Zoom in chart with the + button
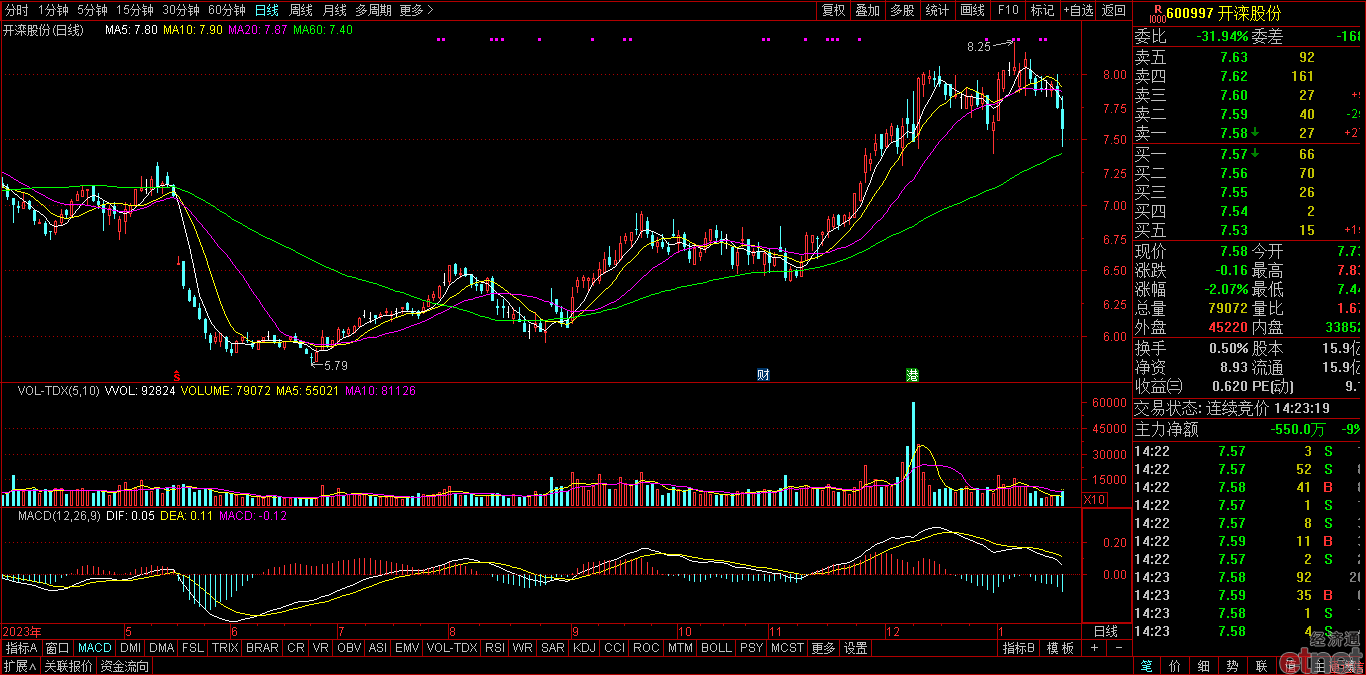1366x675 pixels. pyautogui.click(x=1094, y=648)
